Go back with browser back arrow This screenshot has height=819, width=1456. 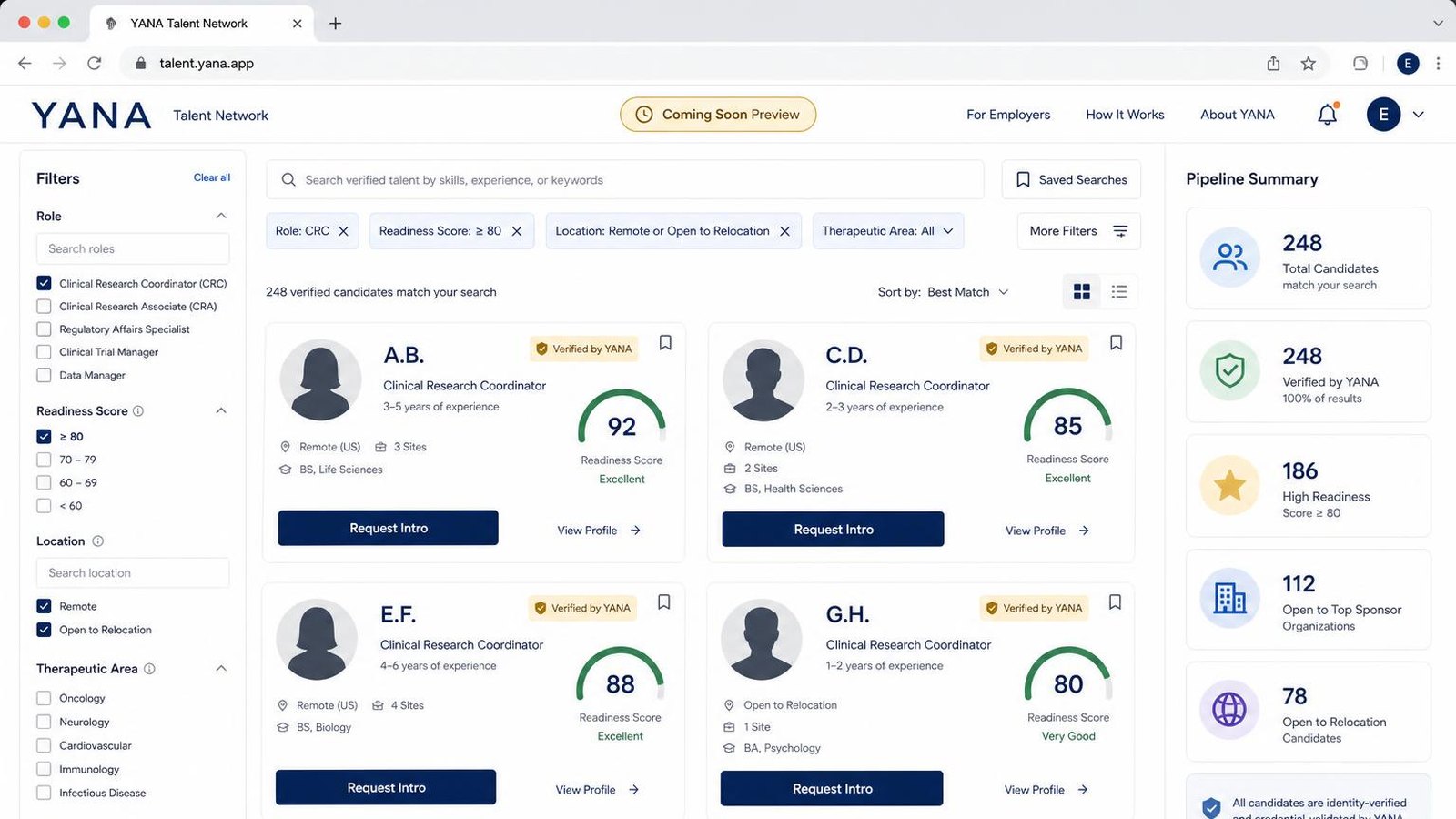(25, 63)
